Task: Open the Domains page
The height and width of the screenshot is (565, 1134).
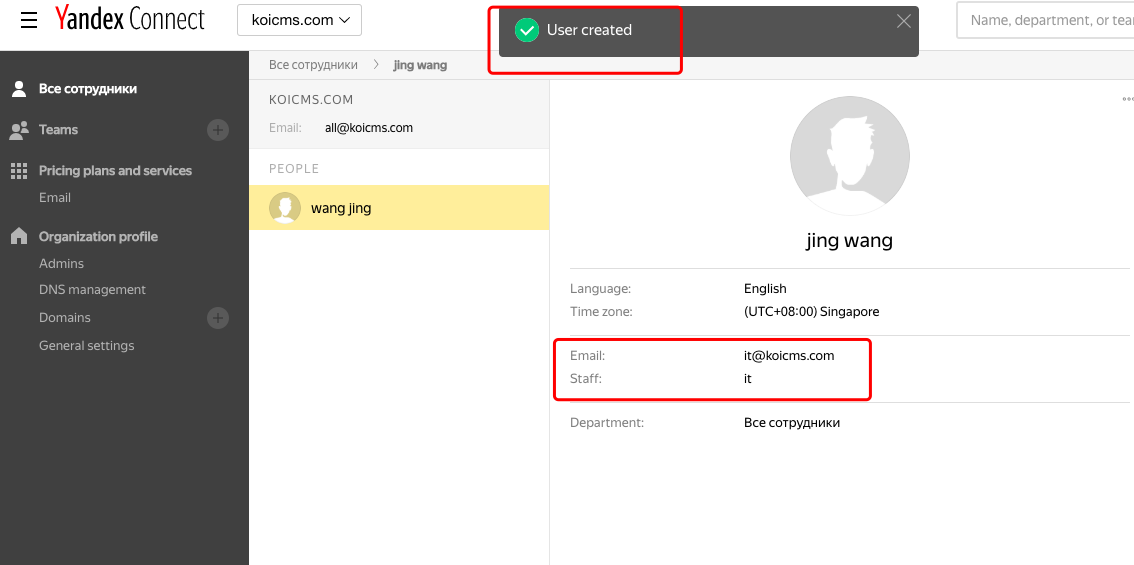Action: click(x=65, y=318)
